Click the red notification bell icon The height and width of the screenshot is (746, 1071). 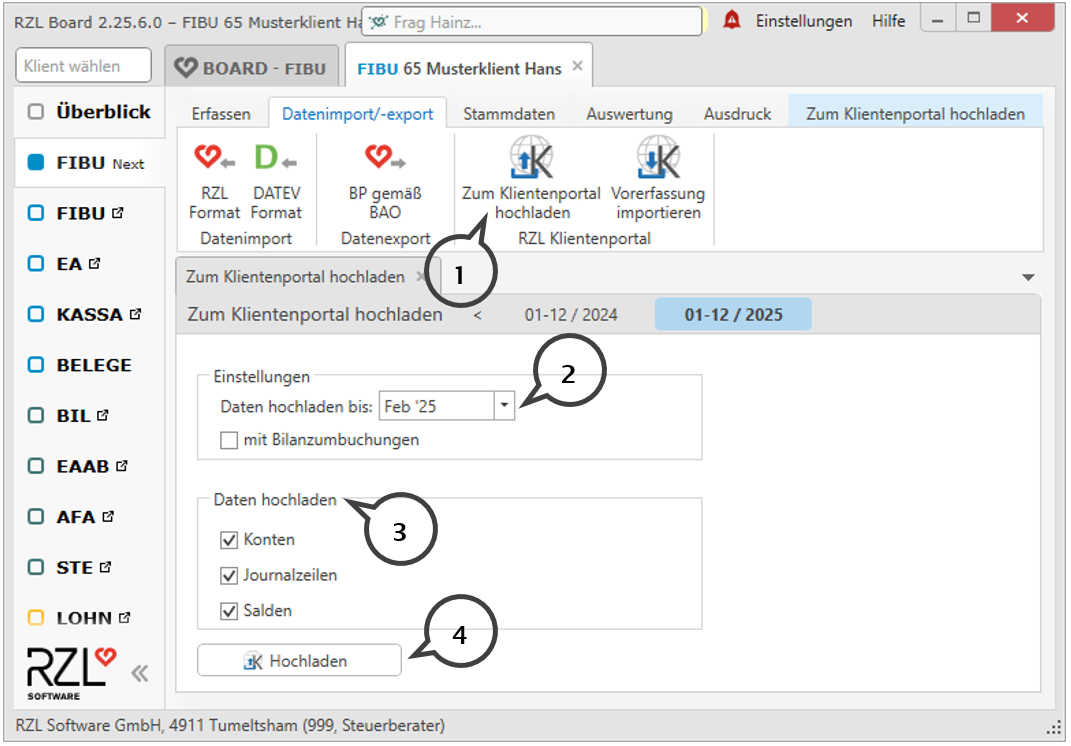tap(732, 21)
